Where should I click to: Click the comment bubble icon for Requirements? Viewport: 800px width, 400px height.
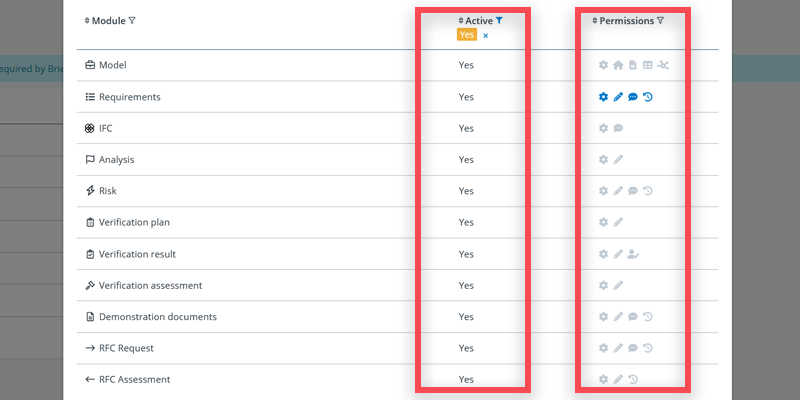click(633, 97)
